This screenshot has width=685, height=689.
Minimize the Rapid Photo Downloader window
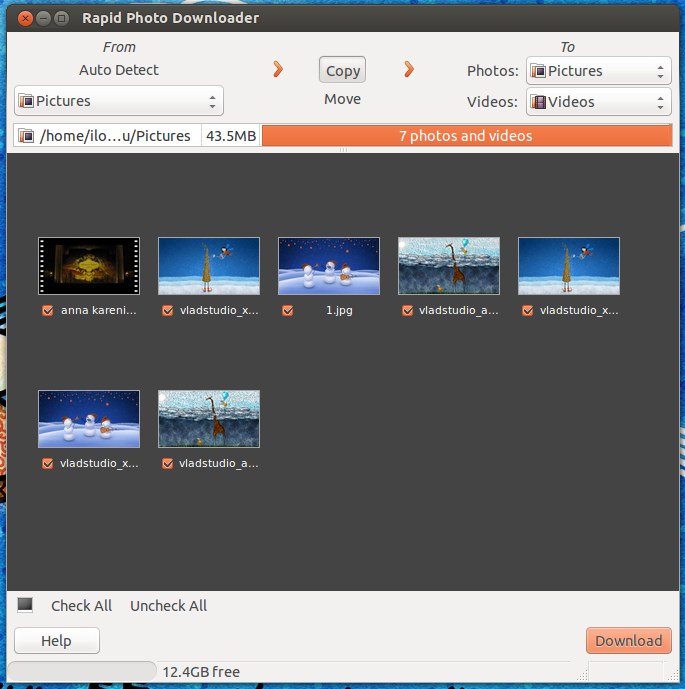coord(43,18)
